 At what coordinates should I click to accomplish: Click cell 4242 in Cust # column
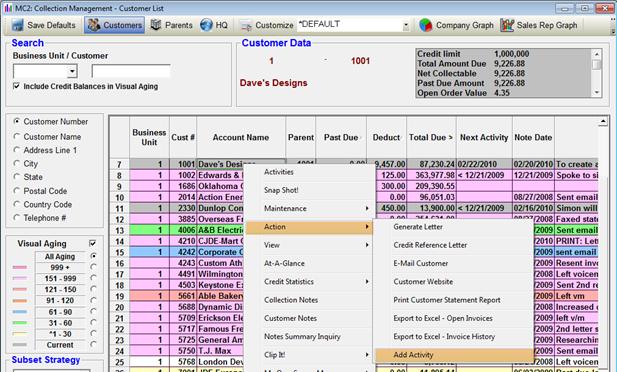click(x=183, y=252)
